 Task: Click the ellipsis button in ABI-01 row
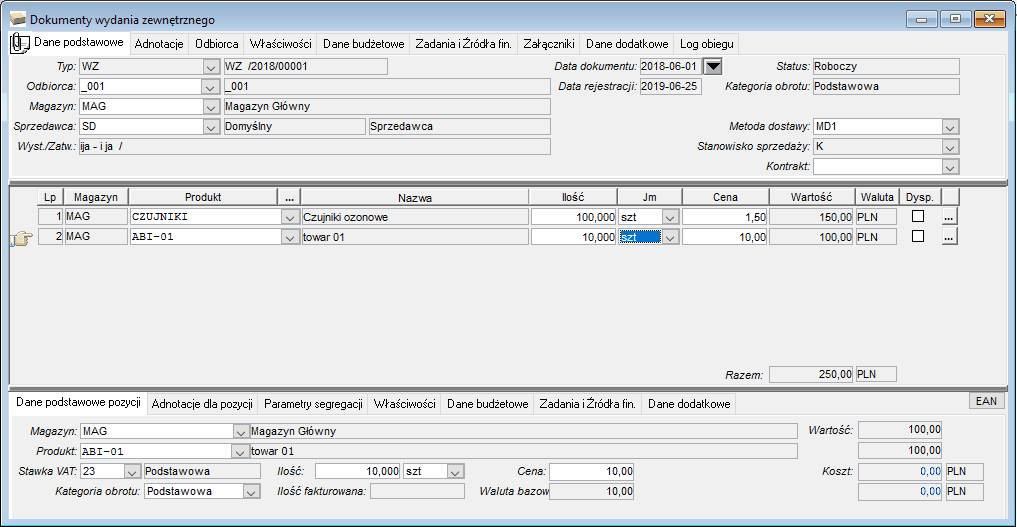pos(949,237)
